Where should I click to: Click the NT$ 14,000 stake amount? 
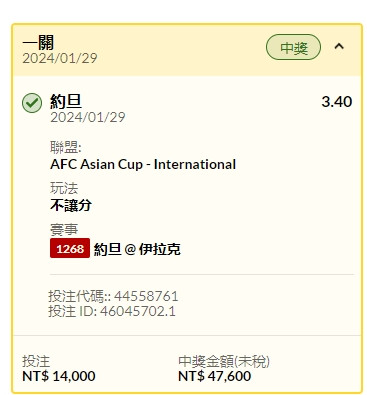[x=59, y=376]
